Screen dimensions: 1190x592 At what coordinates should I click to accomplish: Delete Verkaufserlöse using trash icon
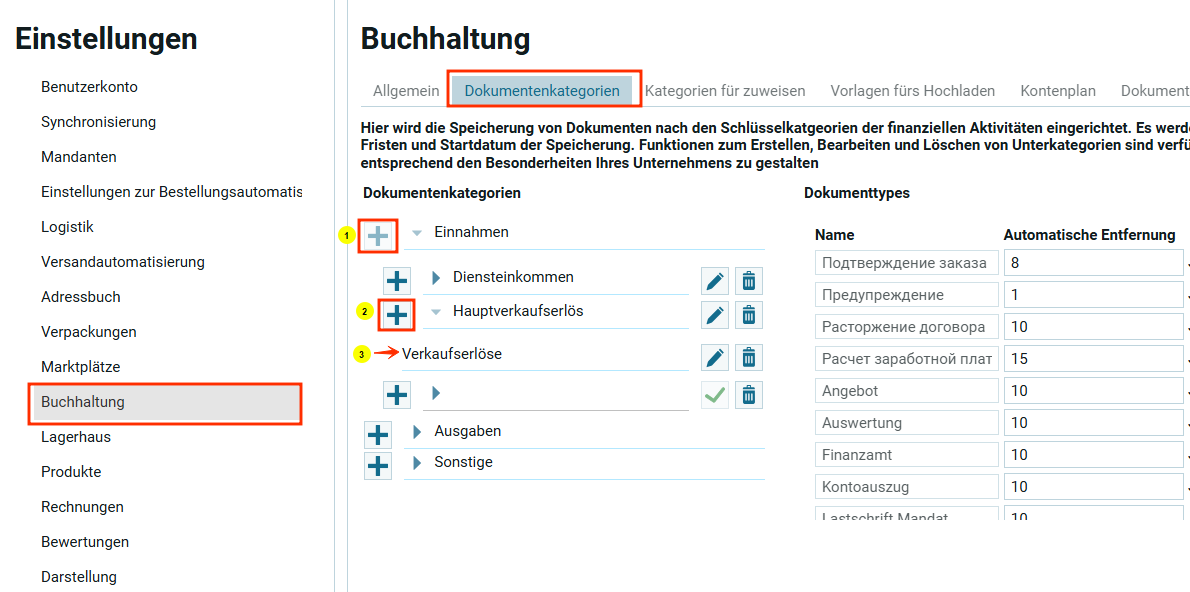(x=748, y=357)
